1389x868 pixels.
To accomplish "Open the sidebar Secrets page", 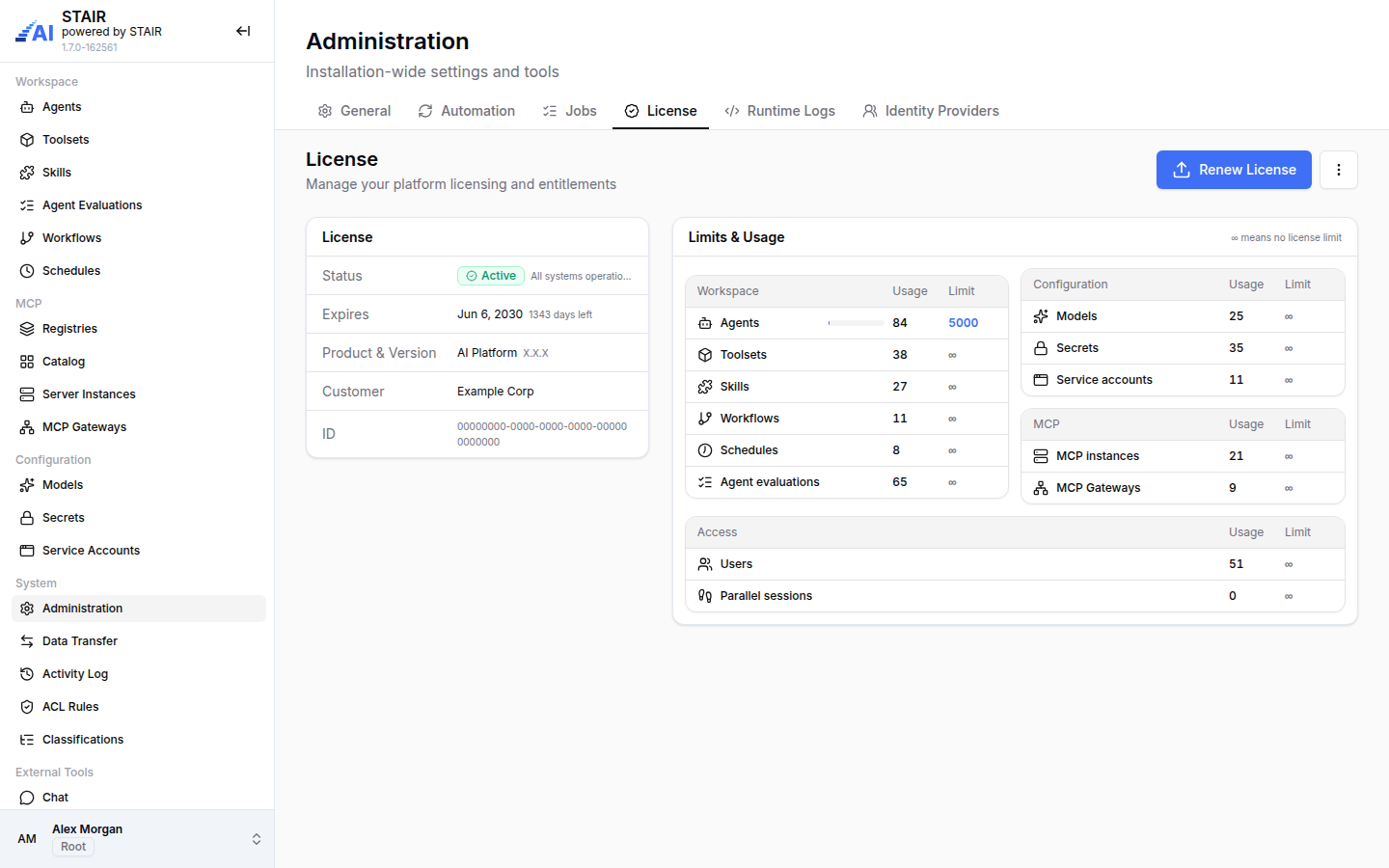I will tap(139, 518).
